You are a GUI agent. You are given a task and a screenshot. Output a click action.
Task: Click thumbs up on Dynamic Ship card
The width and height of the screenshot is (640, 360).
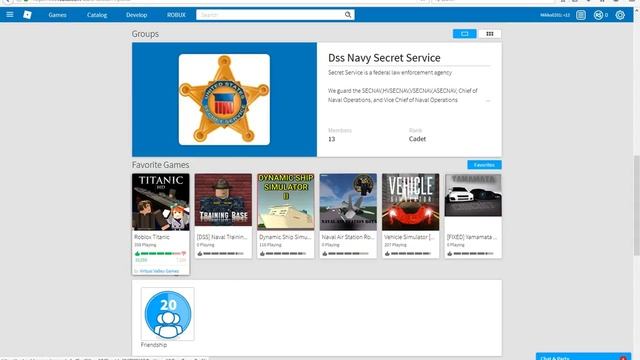(262, 253)
